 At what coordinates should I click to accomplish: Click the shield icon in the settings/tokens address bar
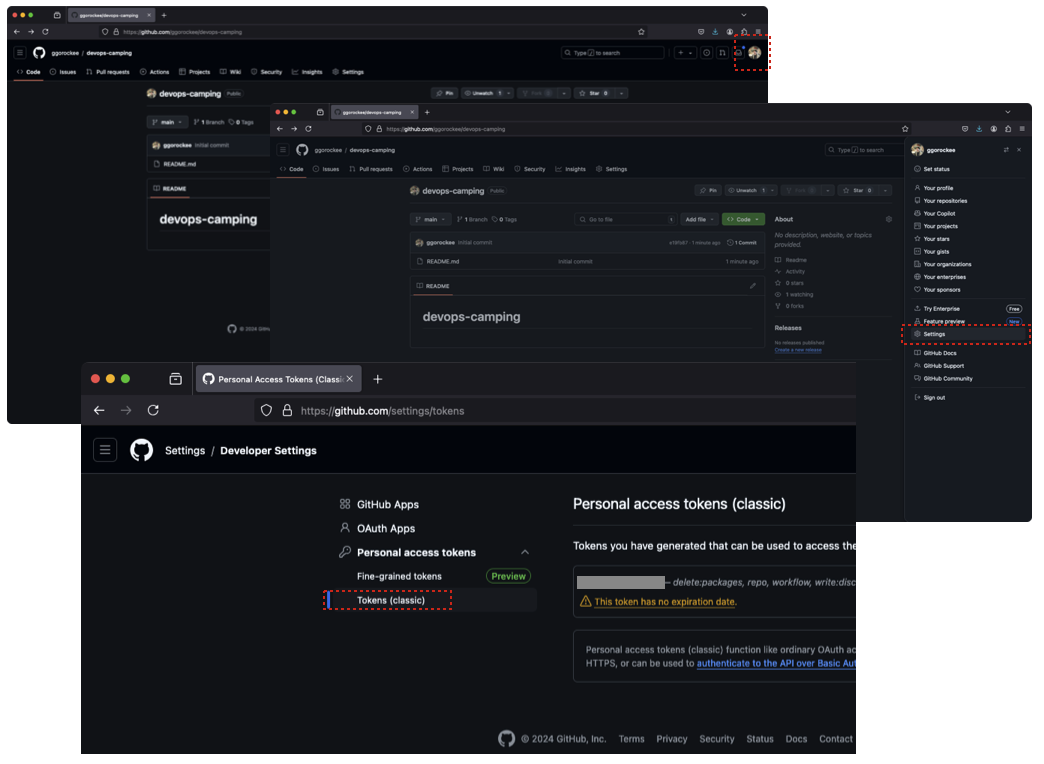pos(266,412)
